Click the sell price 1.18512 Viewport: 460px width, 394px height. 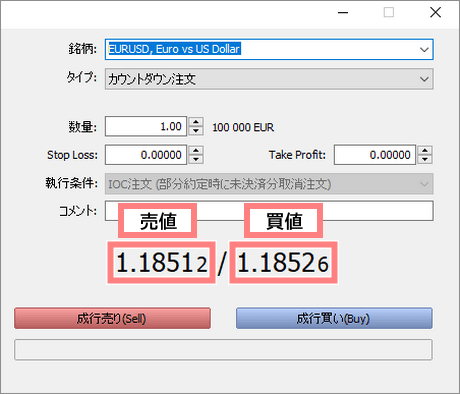click(162, 263)
